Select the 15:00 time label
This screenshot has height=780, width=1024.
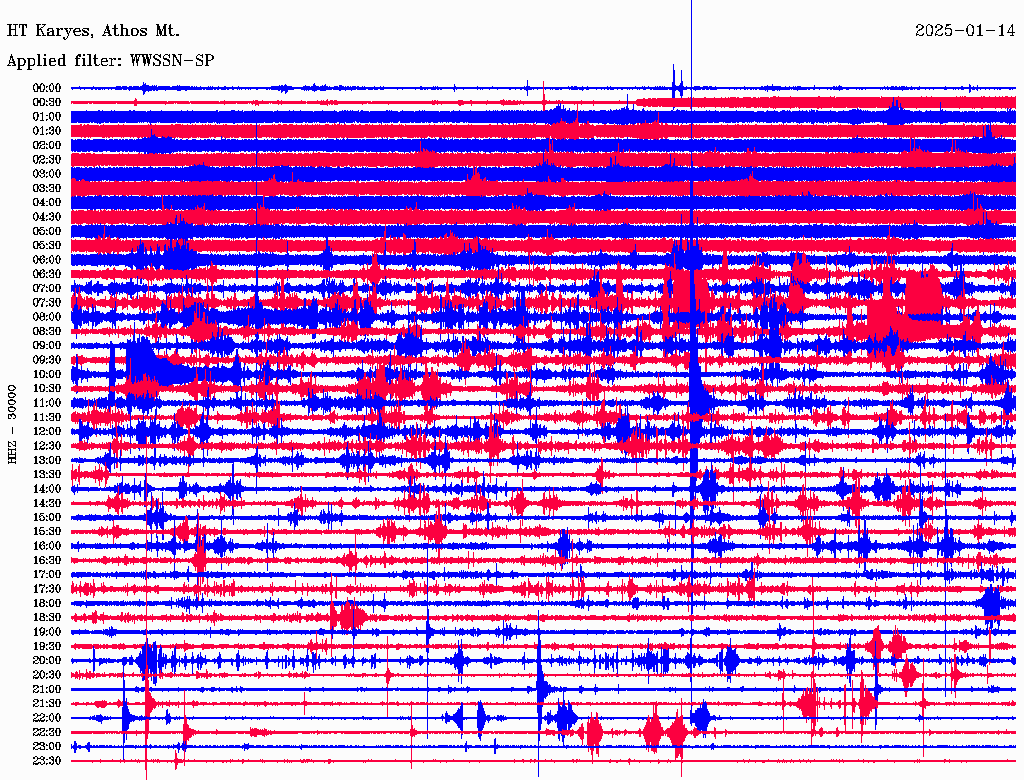(x=47, y=517)
